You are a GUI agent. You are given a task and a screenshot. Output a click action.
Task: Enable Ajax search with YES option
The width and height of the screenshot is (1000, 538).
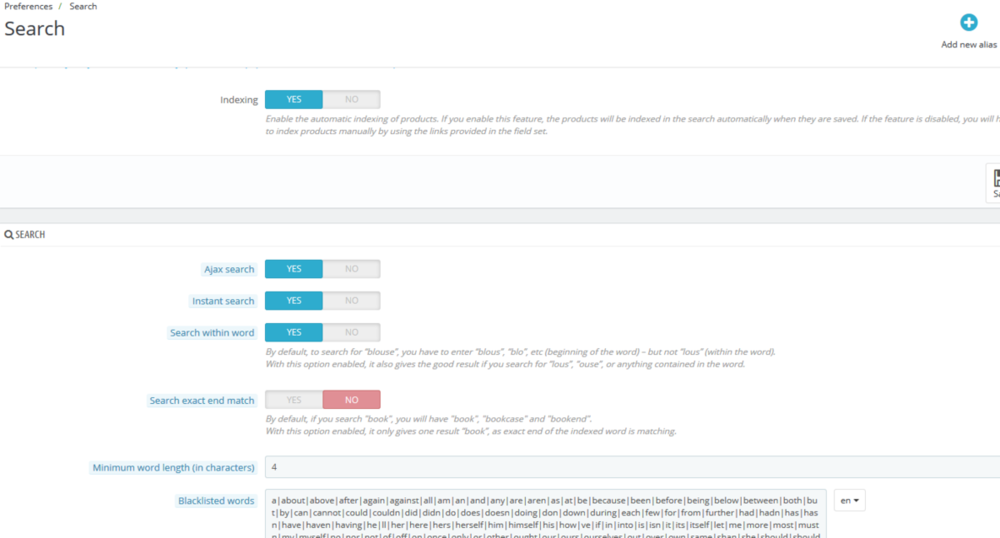pos(294,269)
